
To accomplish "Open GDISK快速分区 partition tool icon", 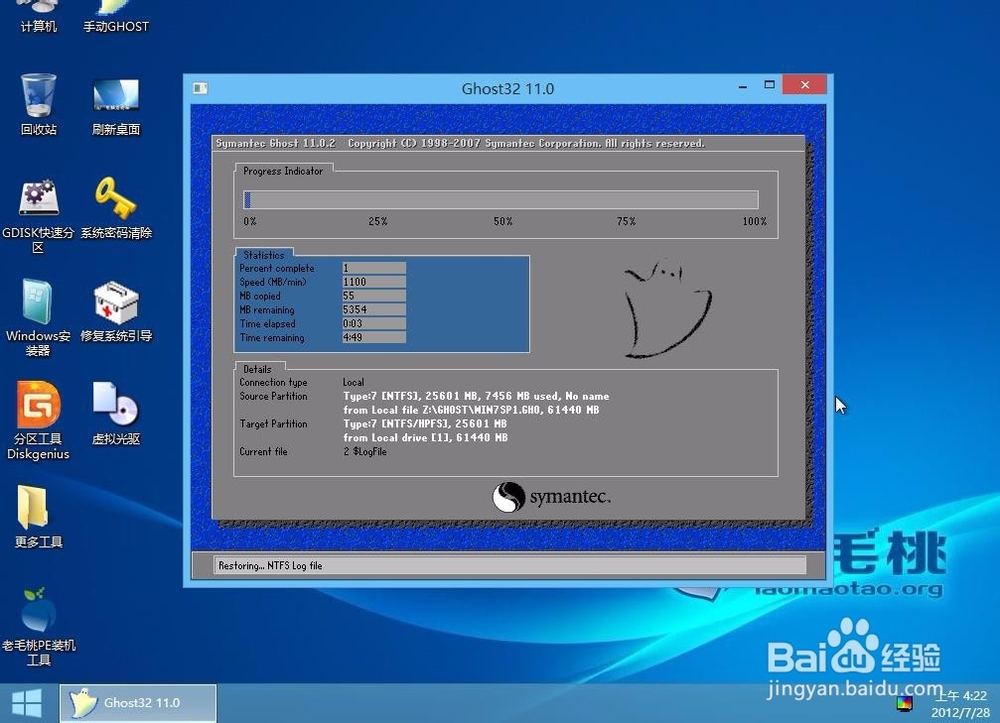I will [x=38, y=215].
